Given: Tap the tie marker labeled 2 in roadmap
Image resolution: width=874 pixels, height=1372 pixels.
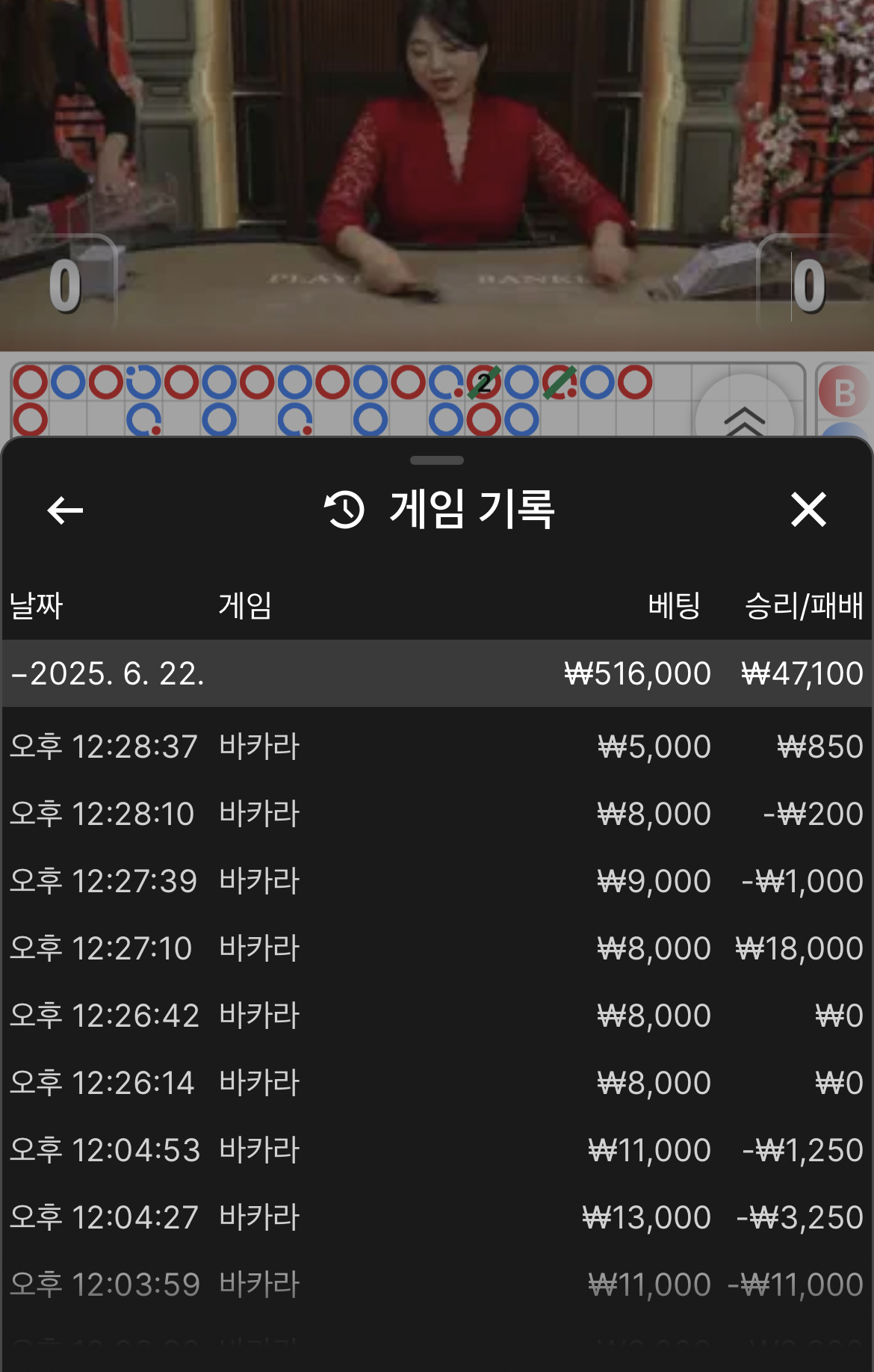Looking at the screenshot, I should 484,383.
